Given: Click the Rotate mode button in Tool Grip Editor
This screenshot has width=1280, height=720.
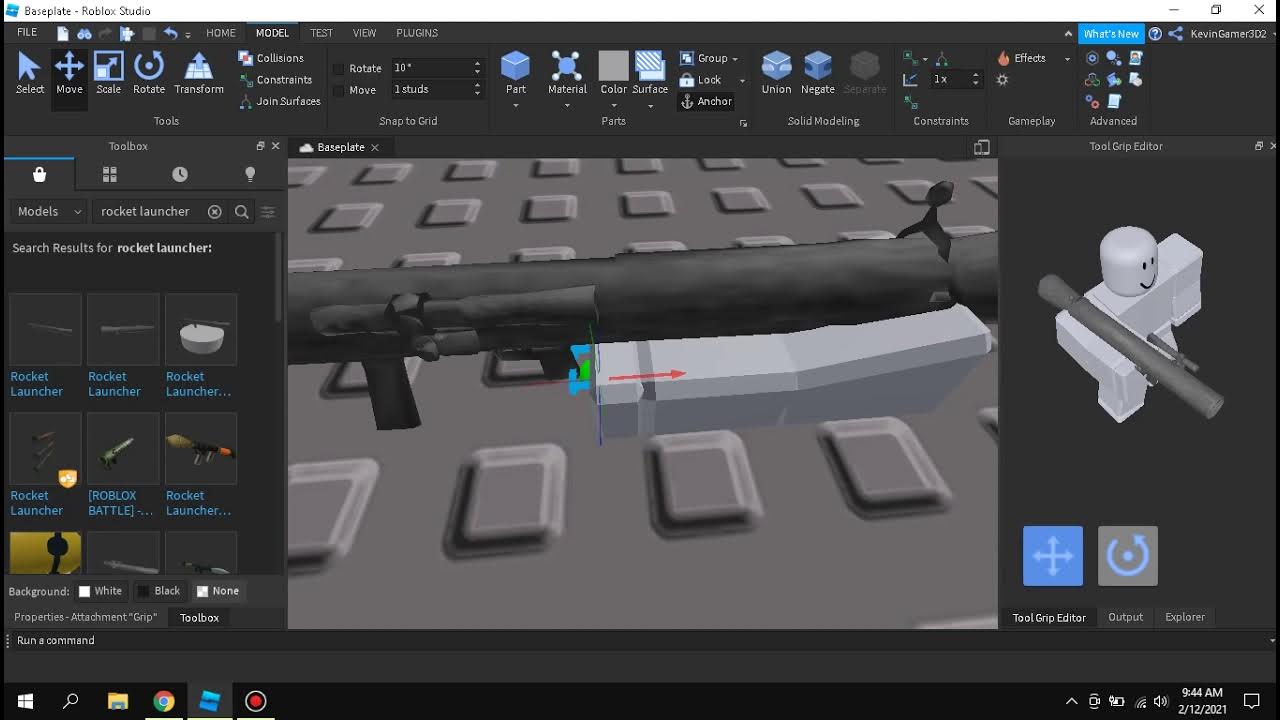Looking at the screenshot, I should (x=1128, y=556).
